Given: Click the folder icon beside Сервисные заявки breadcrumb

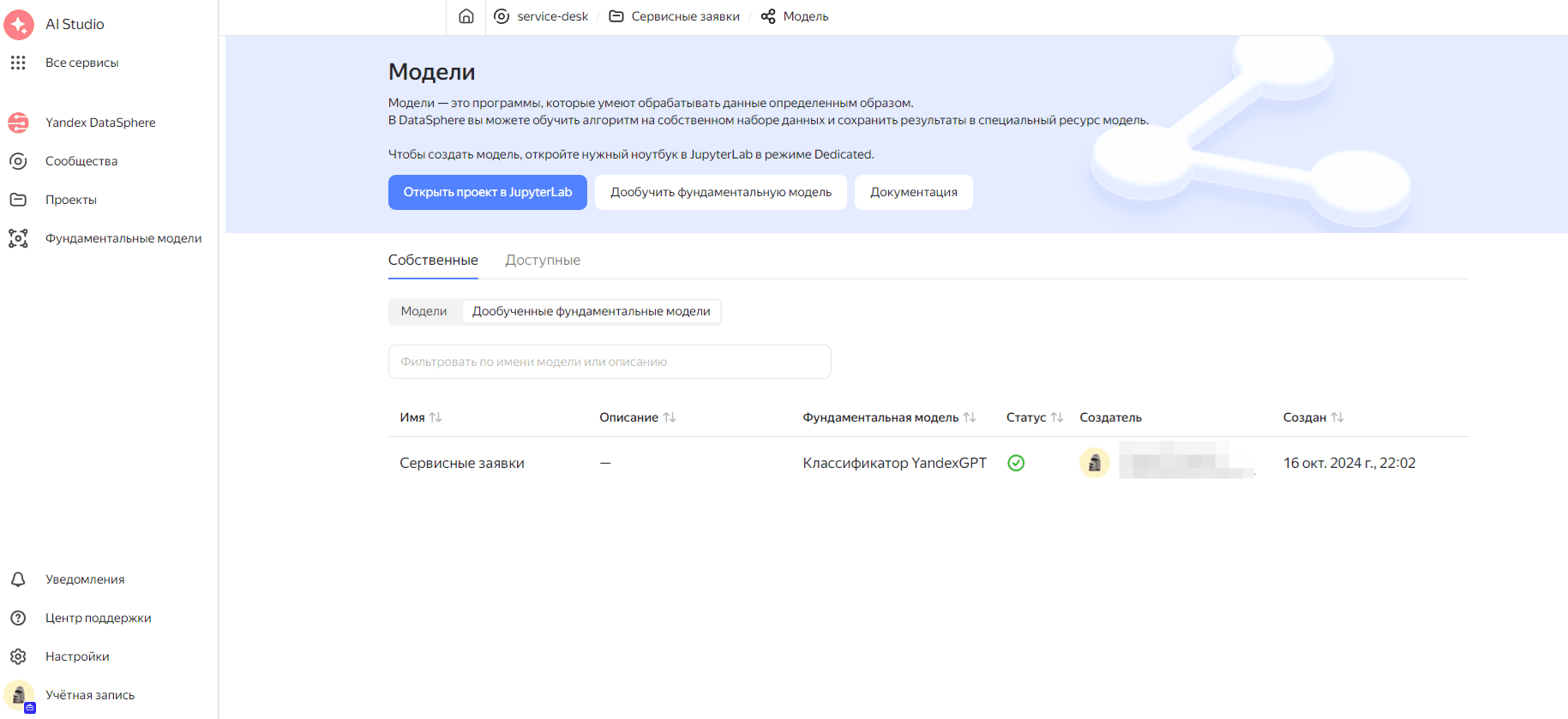Looking at the screenshot, I should coord(616,16).
